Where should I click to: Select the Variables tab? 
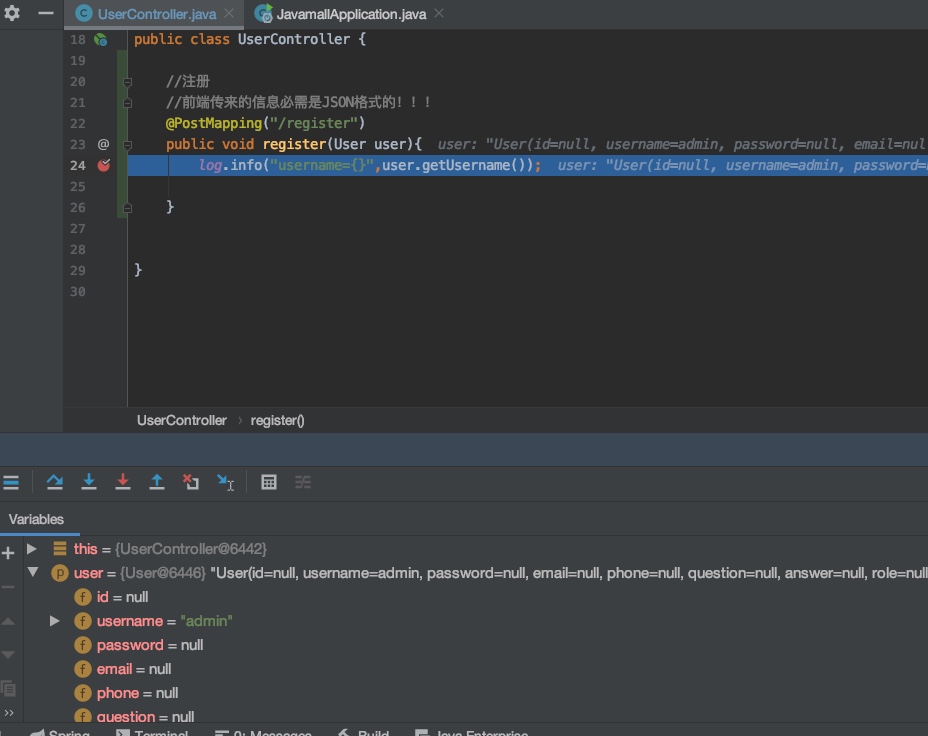click(37, 519)
